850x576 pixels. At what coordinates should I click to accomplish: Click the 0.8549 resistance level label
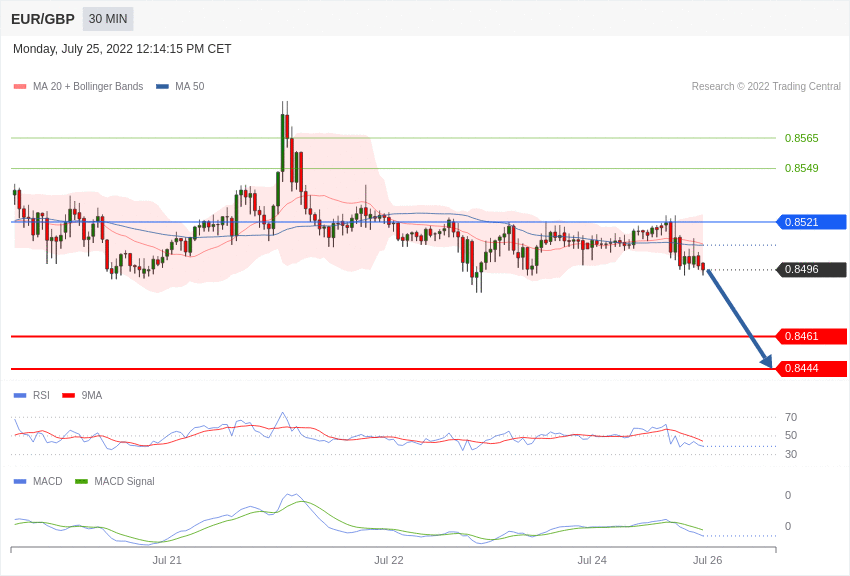point(801,168)
